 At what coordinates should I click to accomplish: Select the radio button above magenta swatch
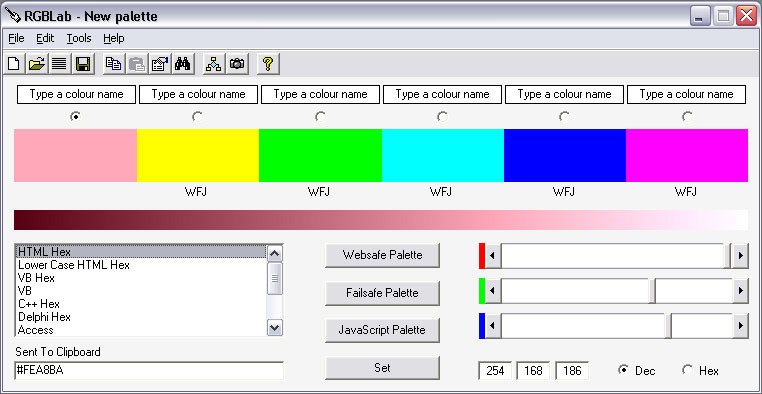(687, 117)
